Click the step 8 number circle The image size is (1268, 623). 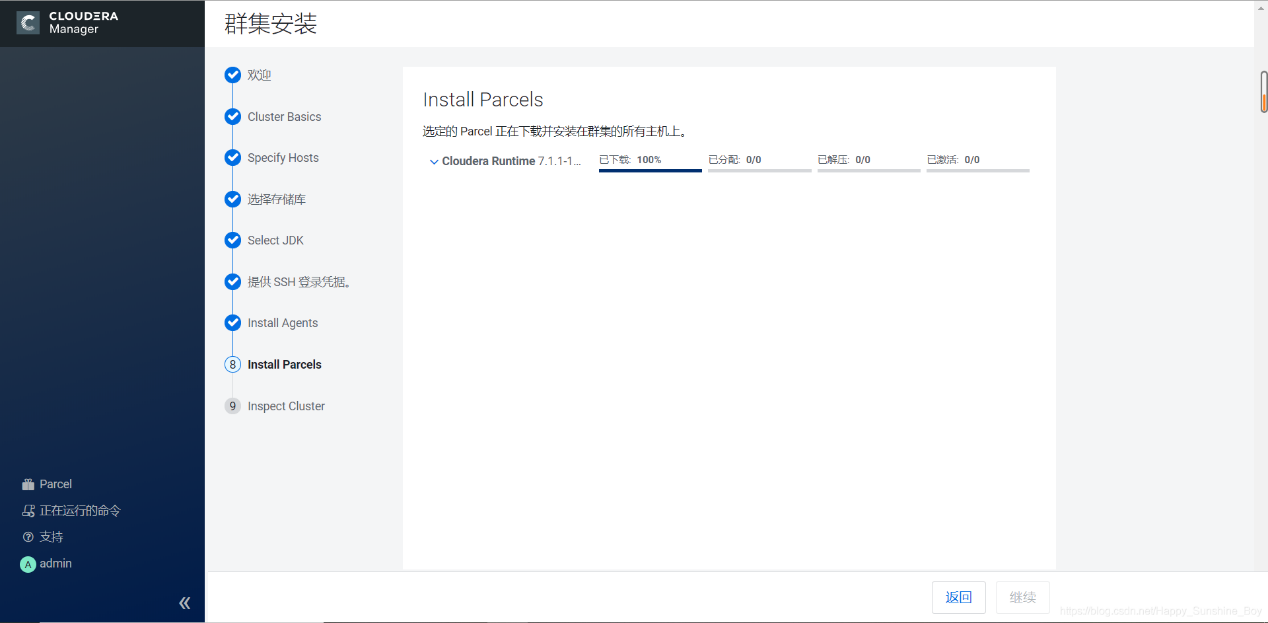point(233,365)
